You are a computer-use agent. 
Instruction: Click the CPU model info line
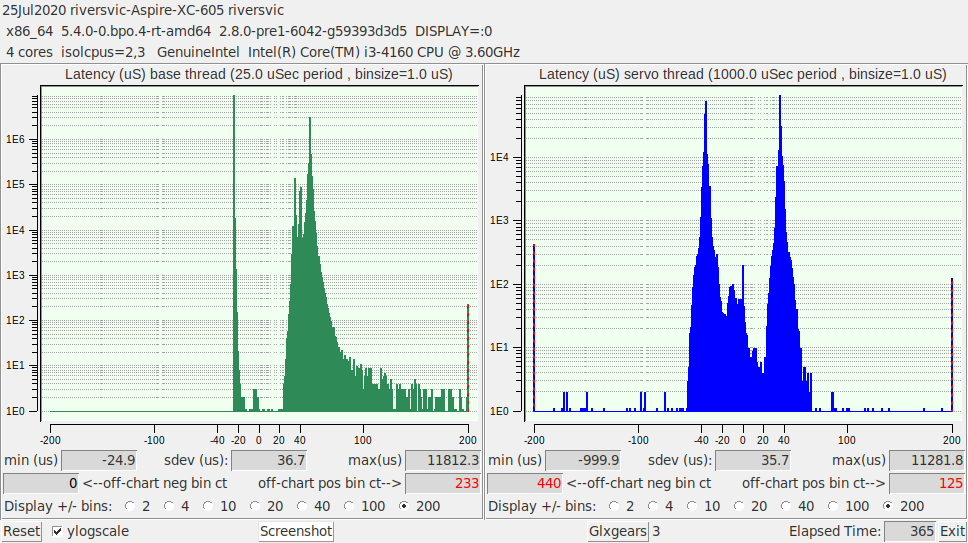click(x=263, y=52)
